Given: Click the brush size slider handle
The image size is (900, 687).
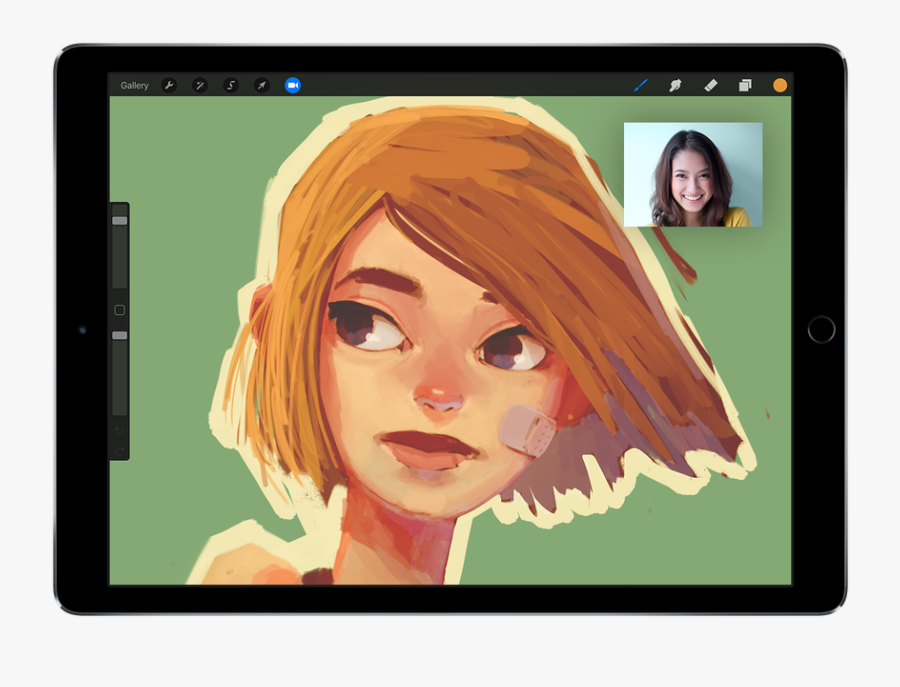Looking at the screenshot, I should pyautogui.click(x=119, y=221).
